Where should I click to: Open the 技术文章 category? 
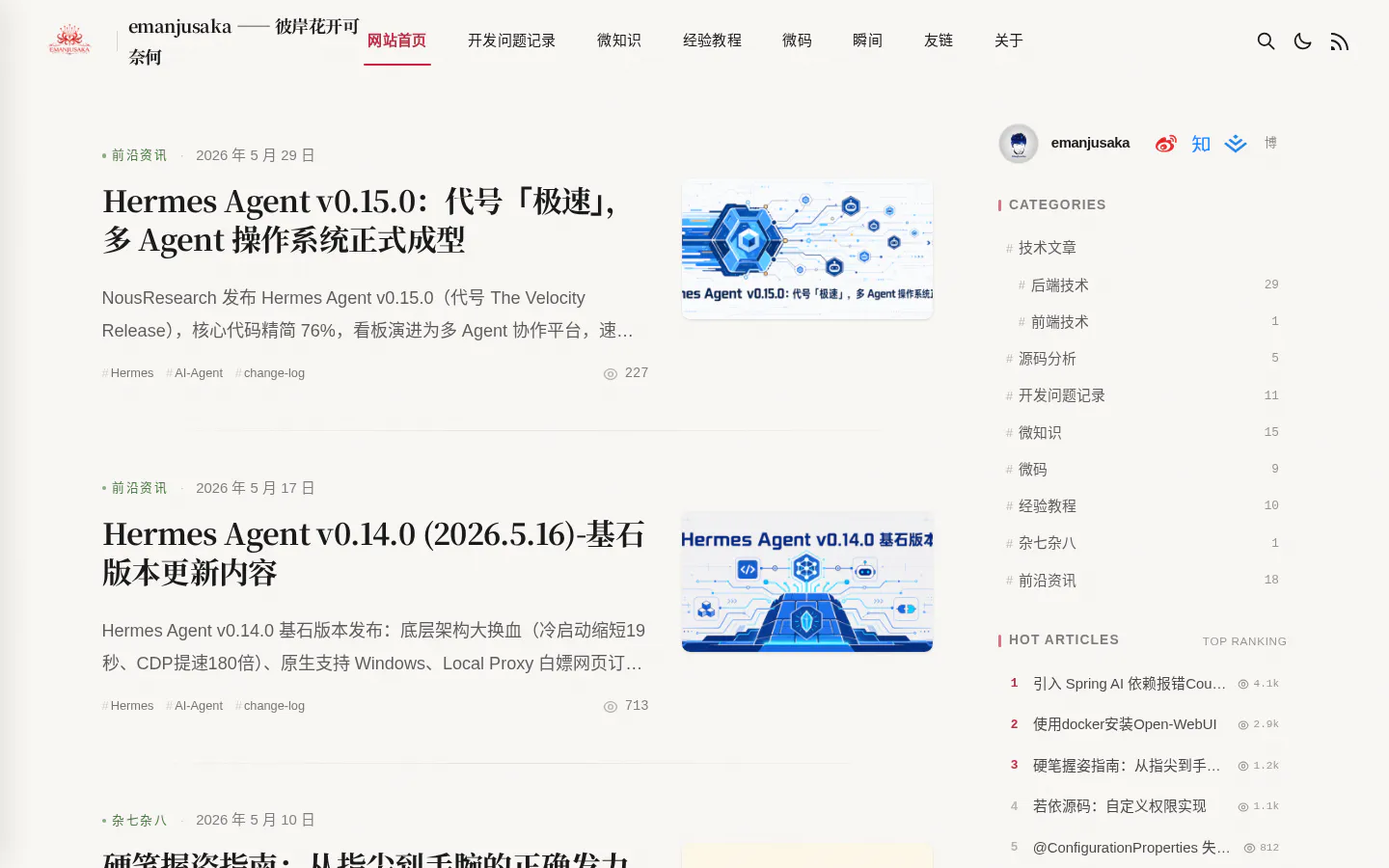(x=1048, y=248)
